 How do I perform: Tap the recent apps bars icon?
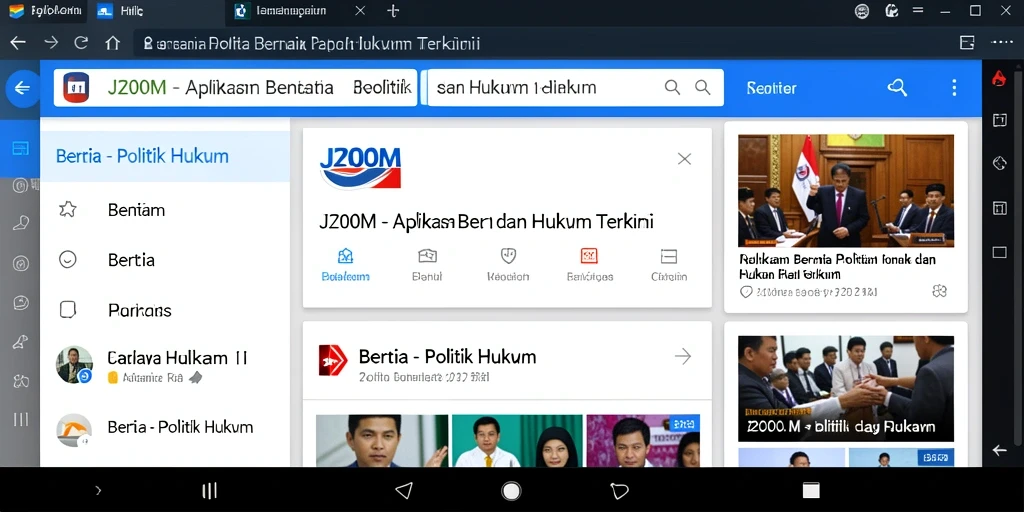(209, 490)
